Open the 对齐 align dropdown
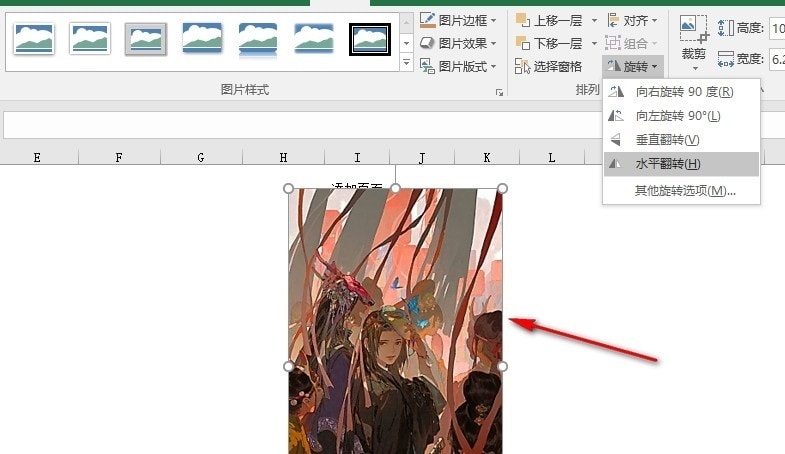The width and height of the screenshot is (785, 454). point(633,21)
